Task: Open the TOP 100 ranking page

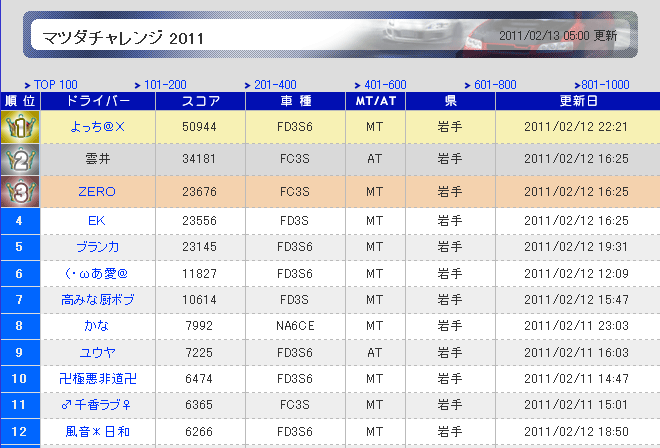Action: pos(56,85)
